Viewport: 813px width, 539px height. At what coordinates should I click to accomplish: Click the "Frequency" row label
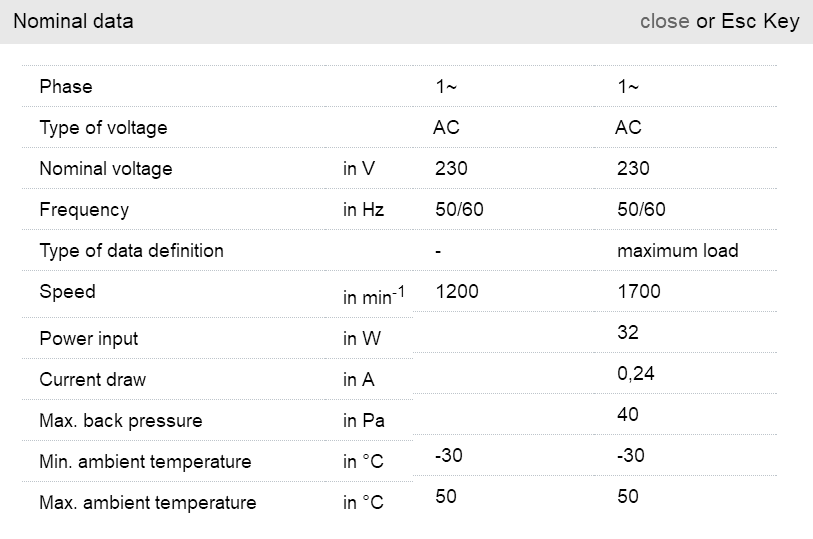point(84,210)
